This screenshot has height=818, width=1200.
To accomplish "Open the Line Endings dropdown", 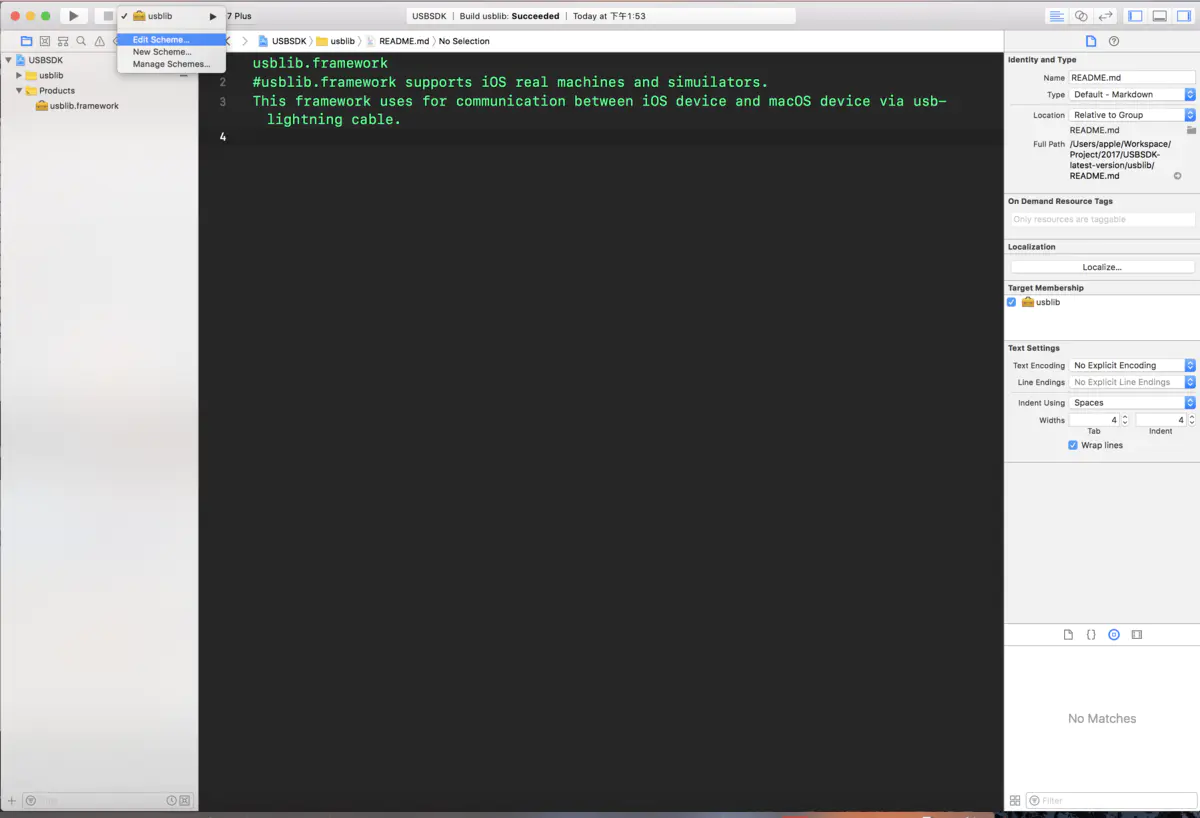I will tap(1132, 382).
